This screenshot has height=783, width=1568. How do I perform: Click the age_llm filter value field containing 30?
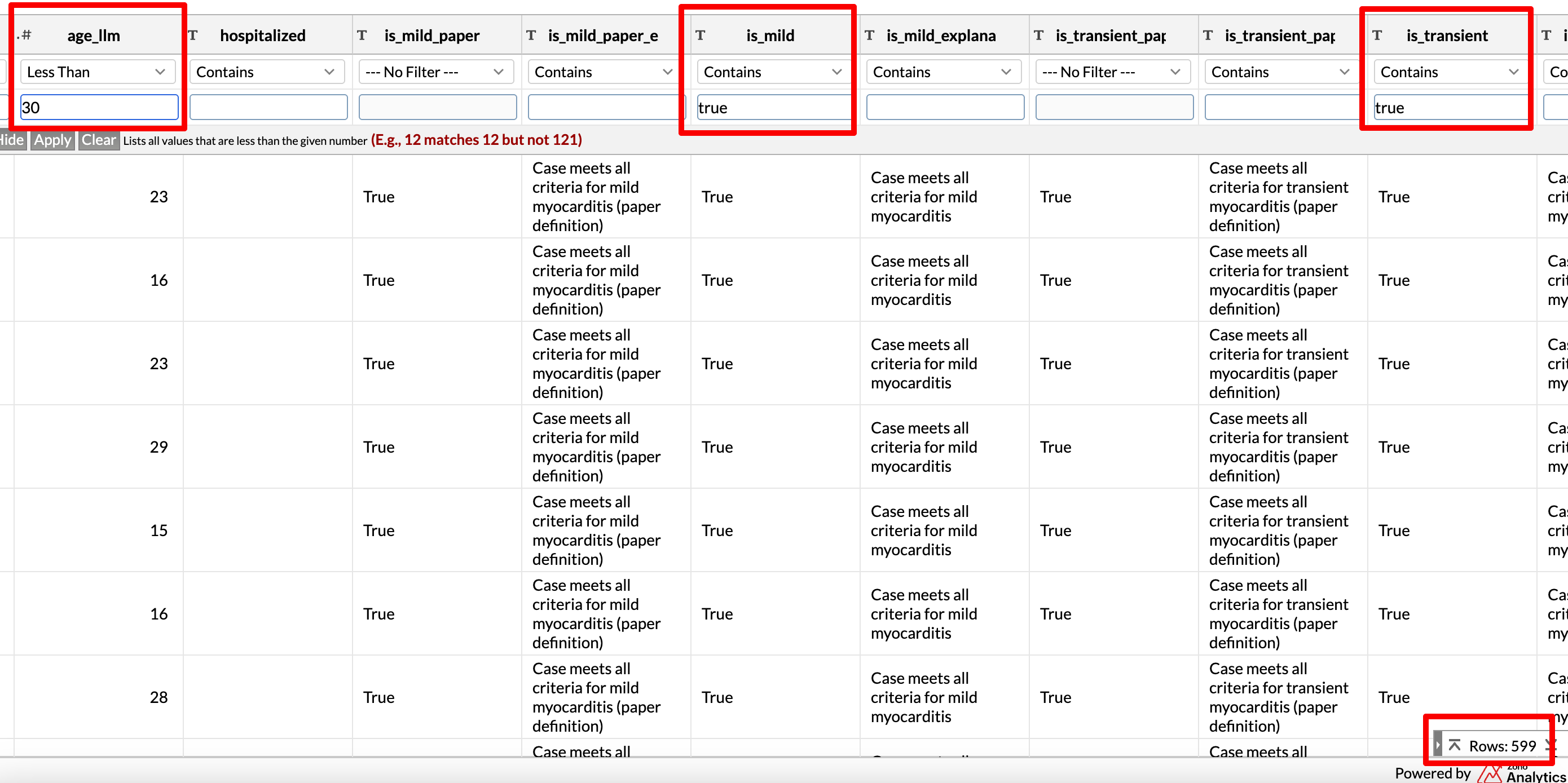click(x=99, y=108)
